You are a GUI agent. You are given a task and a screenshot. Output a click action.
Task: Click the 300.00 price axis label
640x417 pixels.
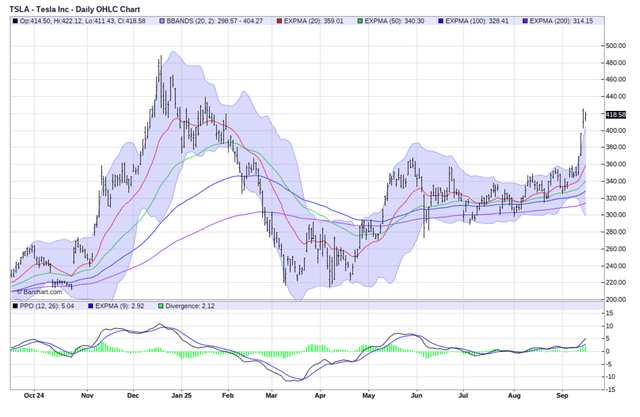[616, 215]
